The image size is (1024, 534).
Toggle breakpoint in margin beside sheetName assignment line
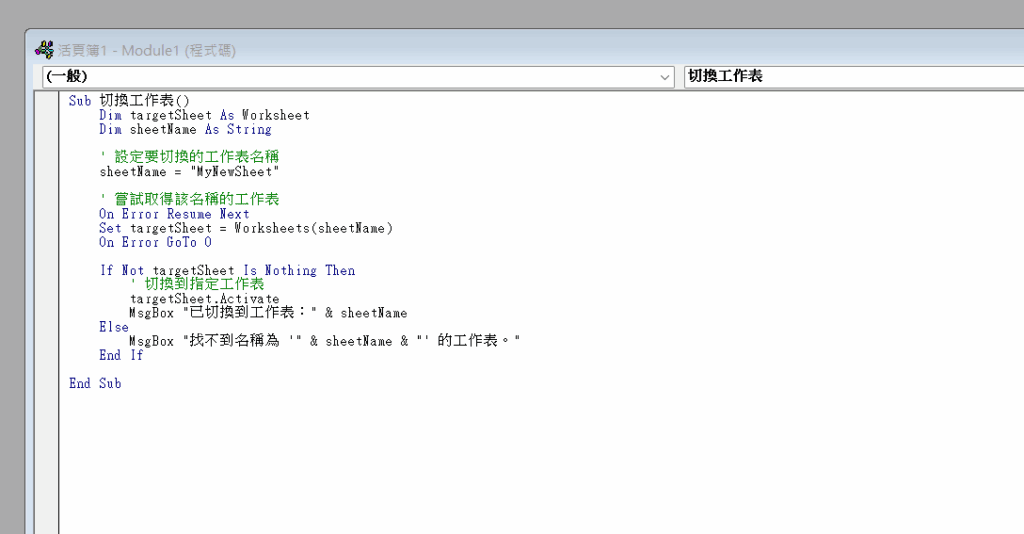point(47,172)
